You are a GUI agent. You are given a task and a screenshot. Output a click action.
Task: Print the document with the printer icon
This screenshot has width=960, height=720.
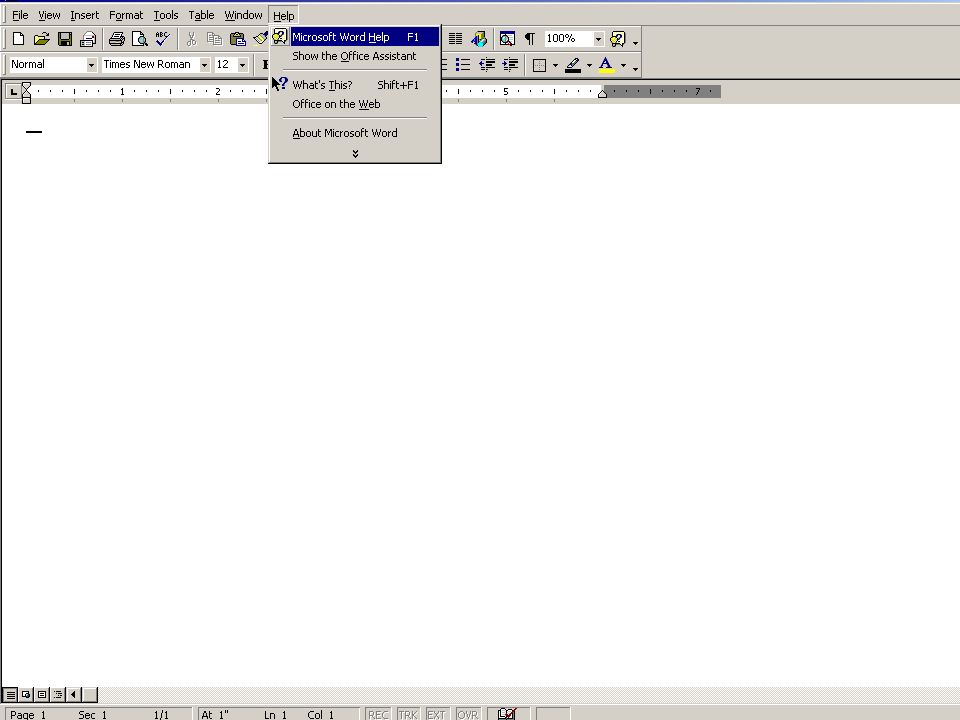click(x=116, y=39)
